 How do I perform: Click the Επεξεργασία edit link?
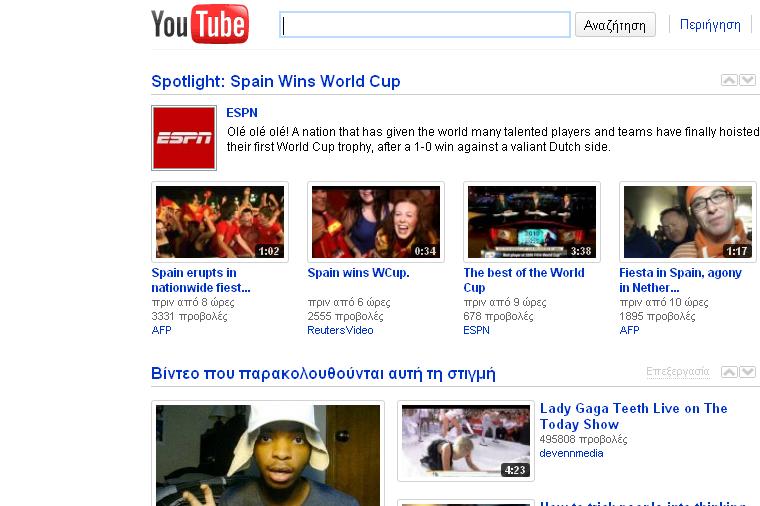point(678,372)
